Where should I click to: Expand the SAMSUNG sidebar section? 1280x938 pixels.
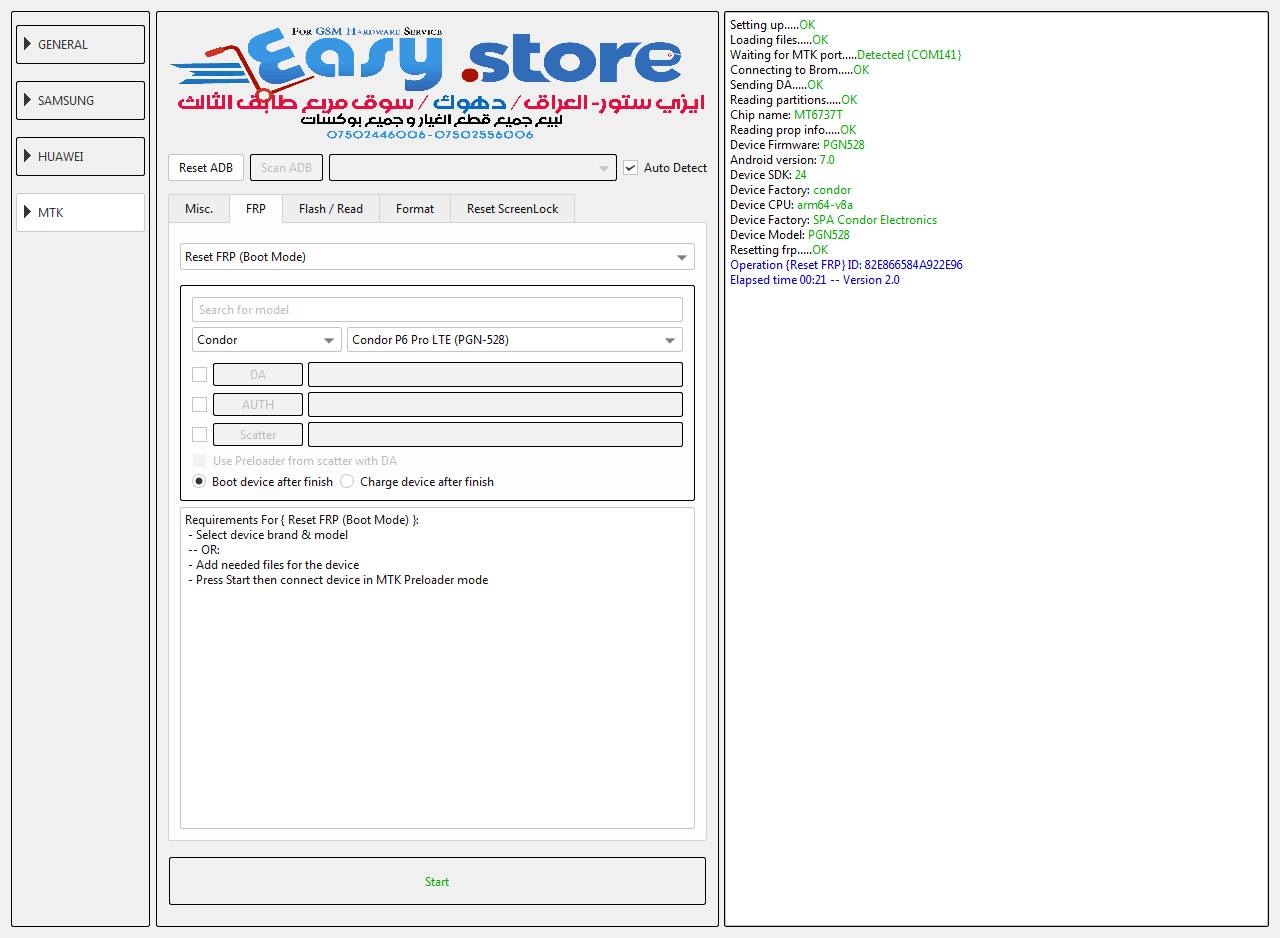[x=80, y=101]
